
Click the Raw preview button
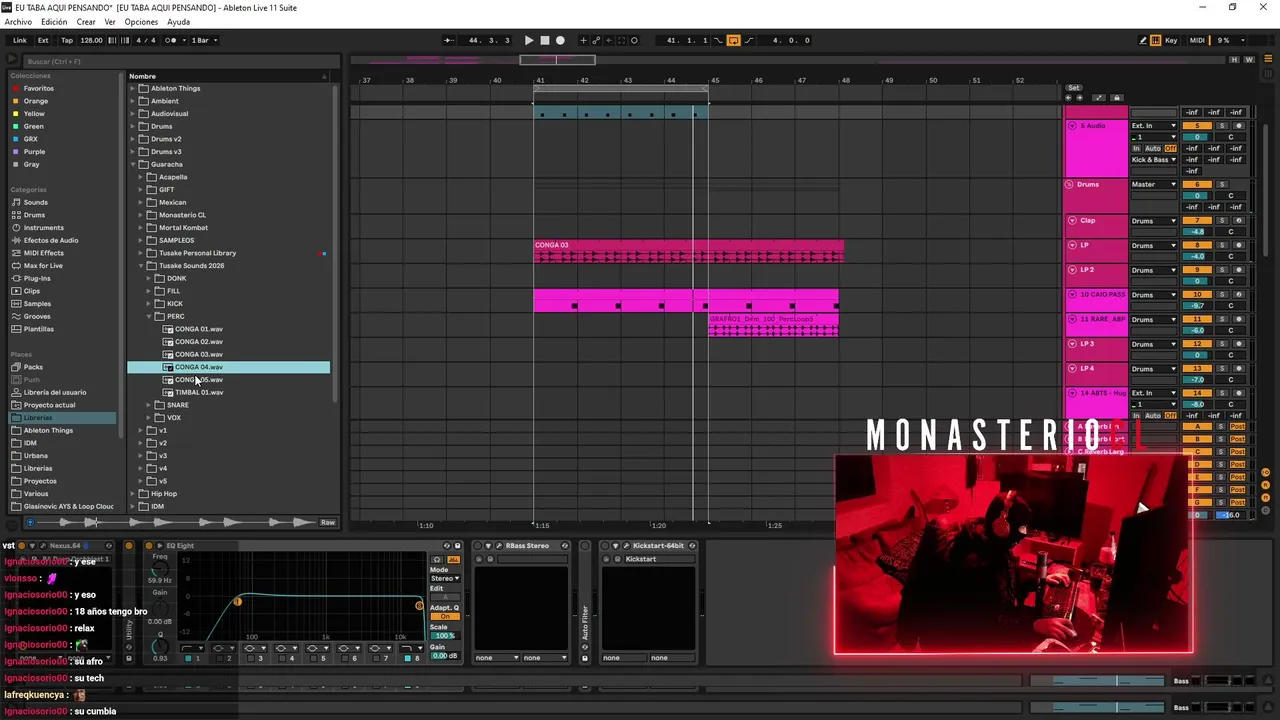click(327, 523)
